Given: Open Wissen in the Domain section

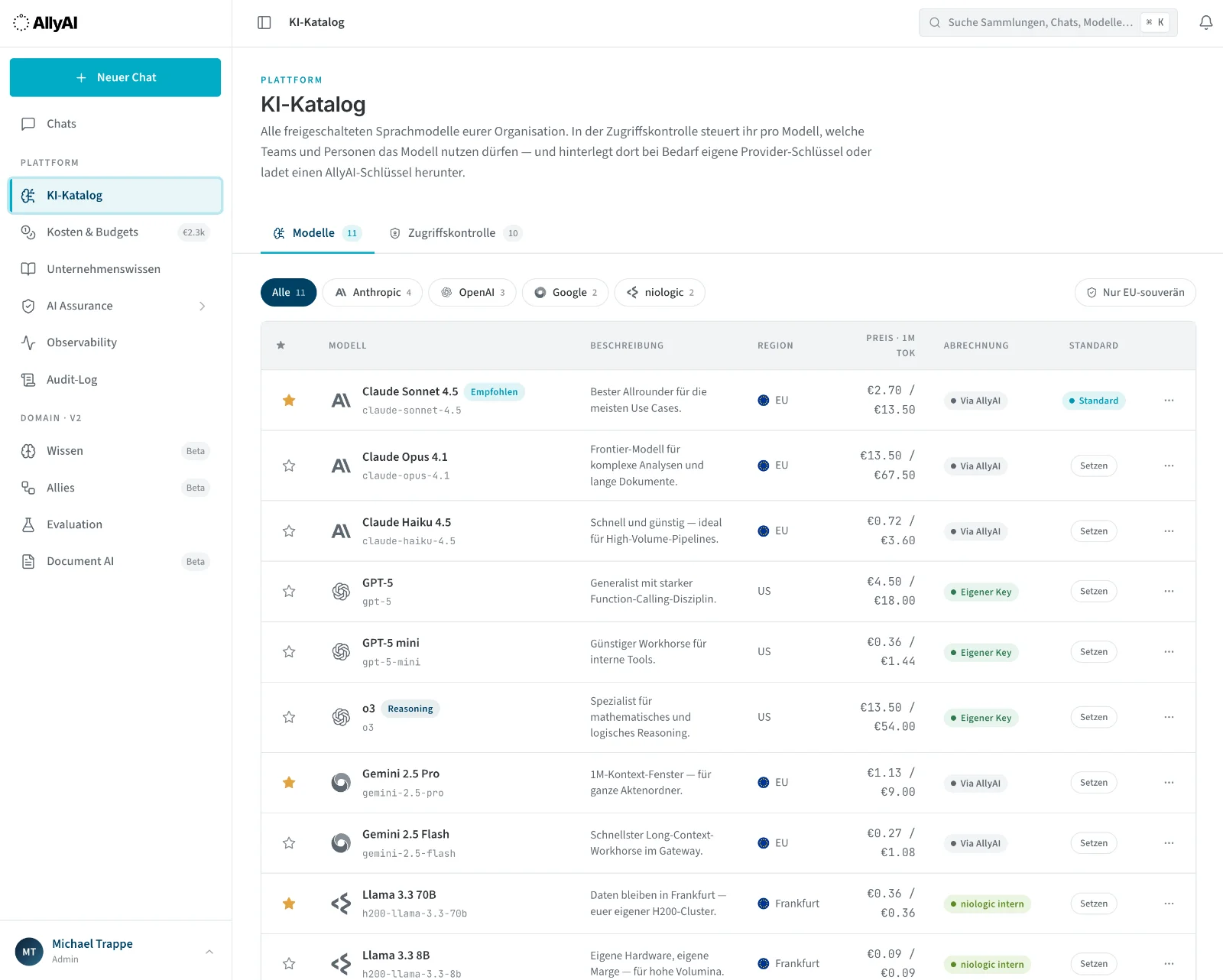Looking at the screenshot, I should pyautogui.click(x=115, y=451).
